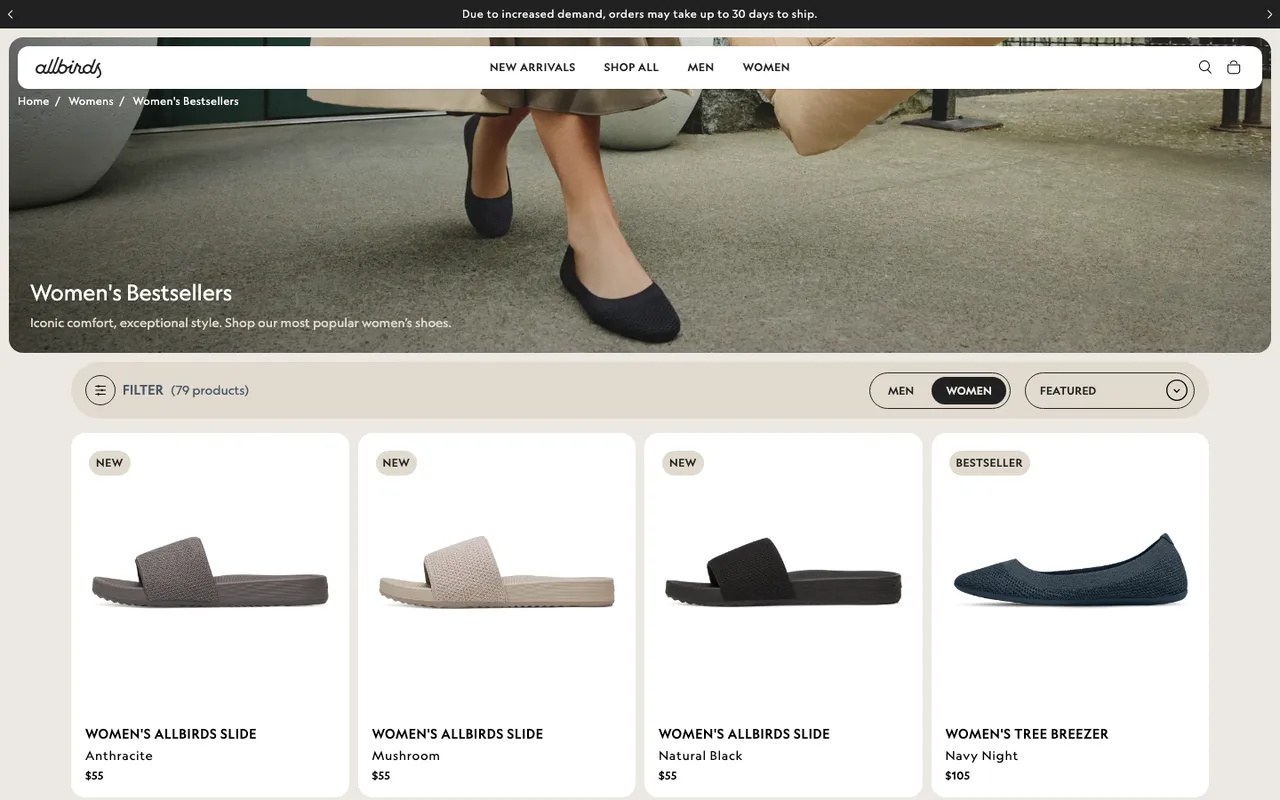
Task: Click the Natural Black color name
Action: point(700,756)
